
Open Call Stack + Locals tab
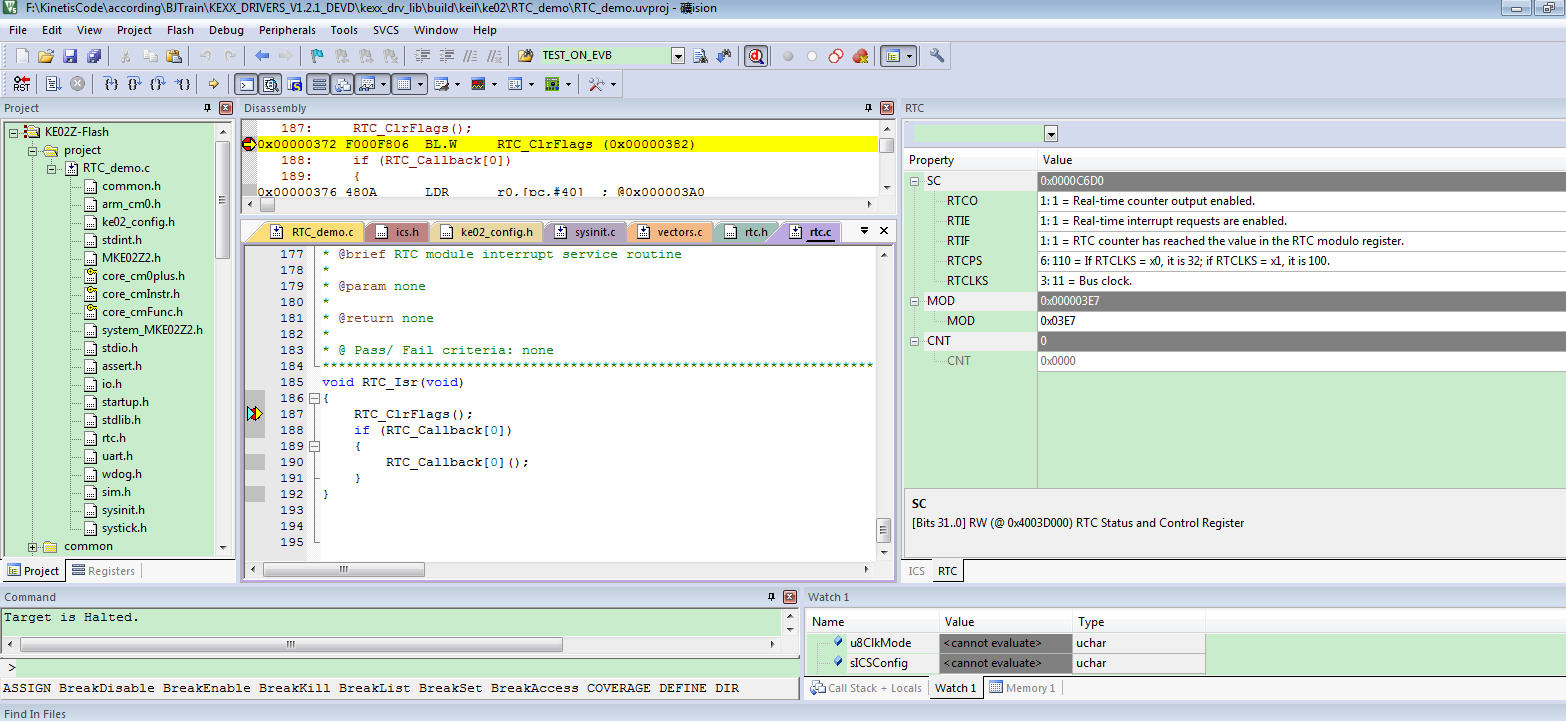pos(866,687)
